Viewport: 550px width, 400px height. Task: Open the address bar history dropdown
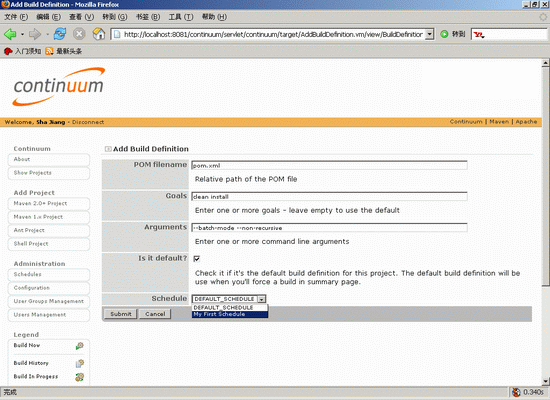click(x=429, y=34)
